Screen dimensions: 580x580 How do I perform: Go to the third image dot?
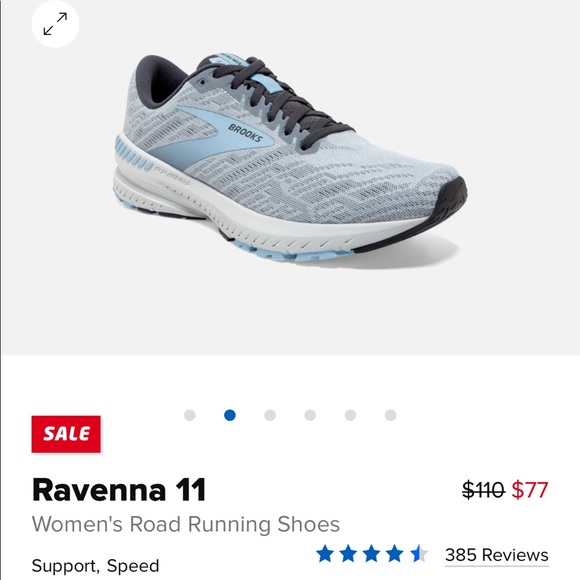click(x=270, y=415)
